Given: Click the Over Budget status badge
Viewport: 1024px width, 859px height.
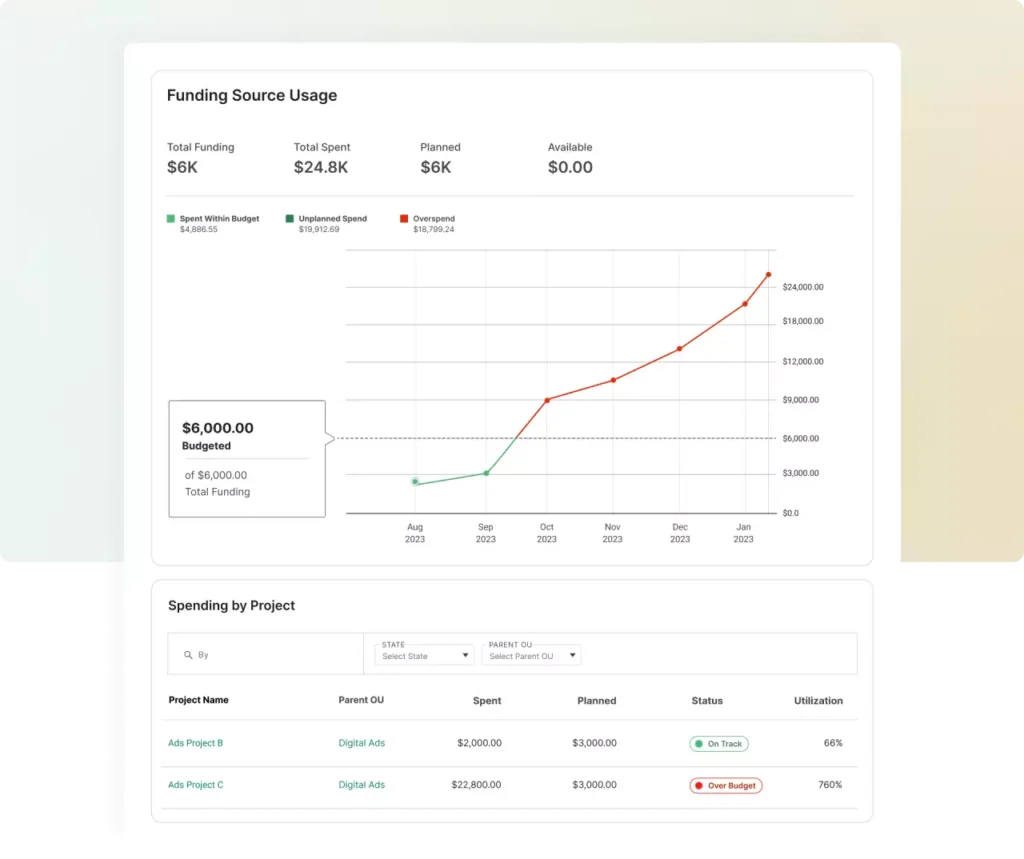Looking at the screenshot, I should [x=725, y=785].
